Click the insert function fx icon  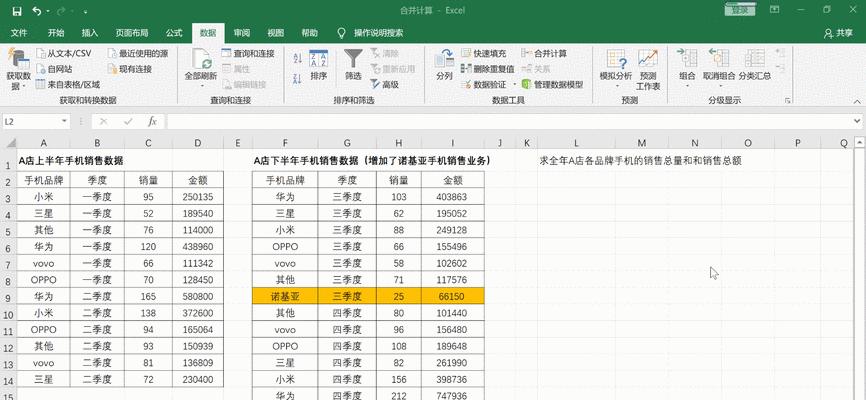(152, 121)
